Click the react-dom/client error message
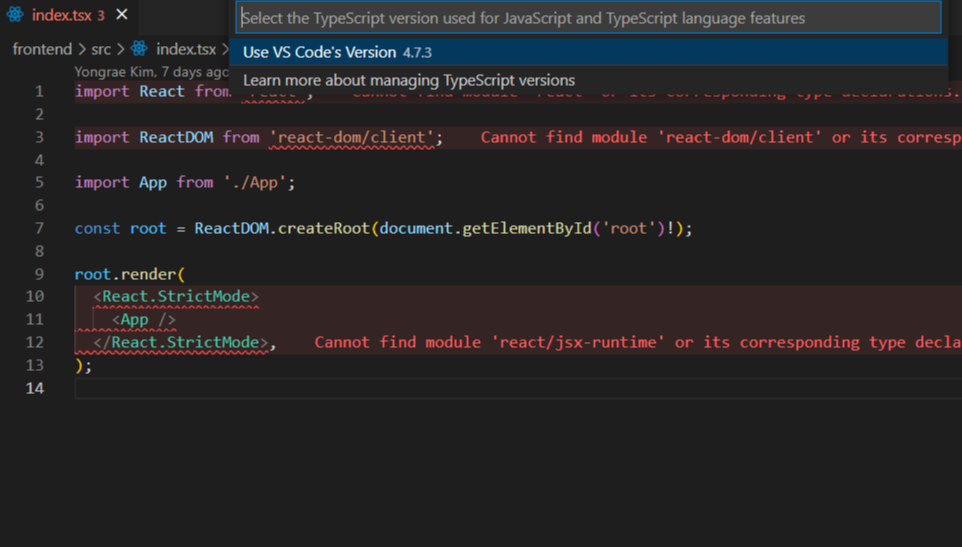962x547 pixels. [721, 137]
